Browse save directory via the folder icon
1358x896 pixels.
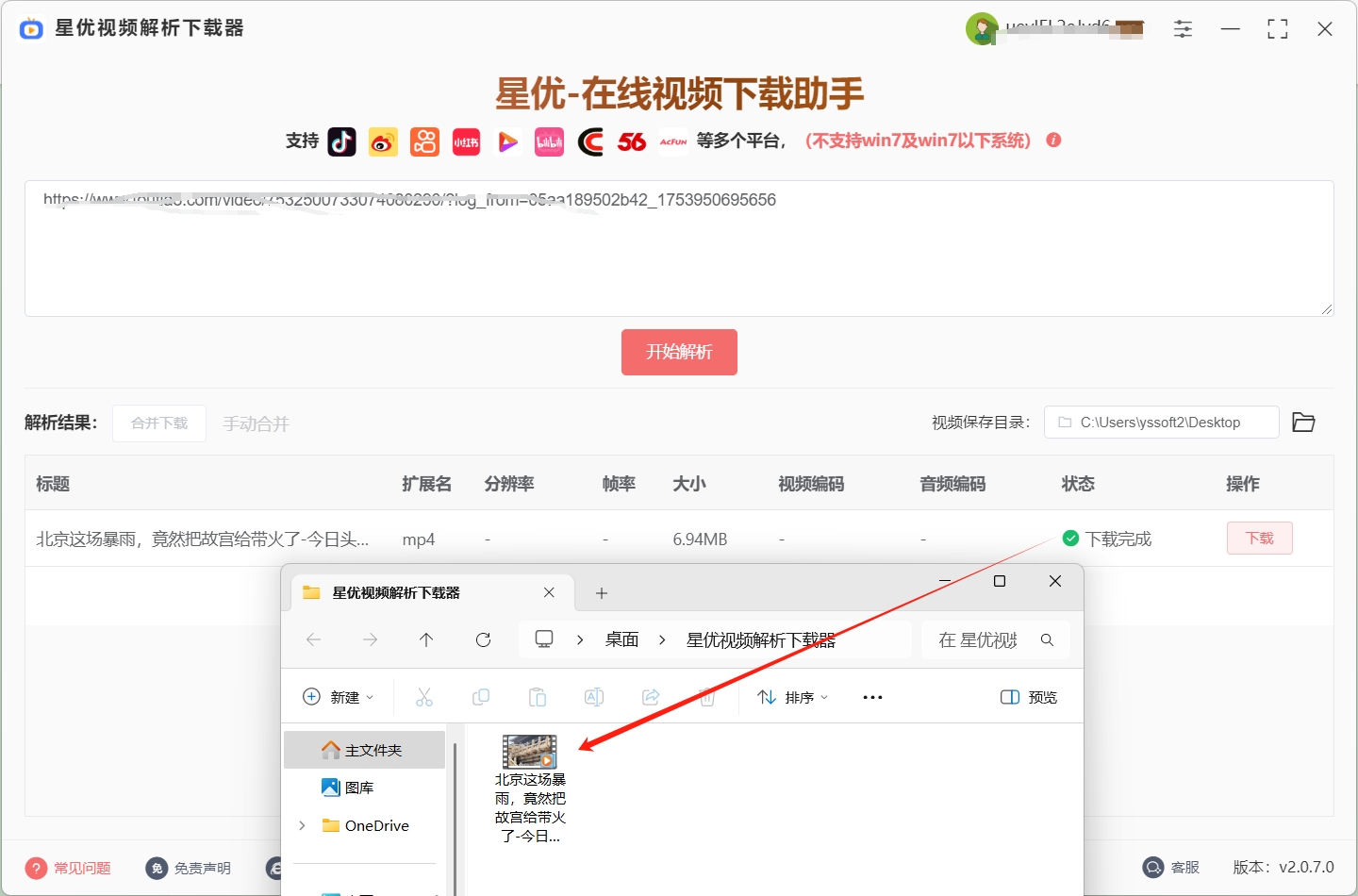point(1303,422)
